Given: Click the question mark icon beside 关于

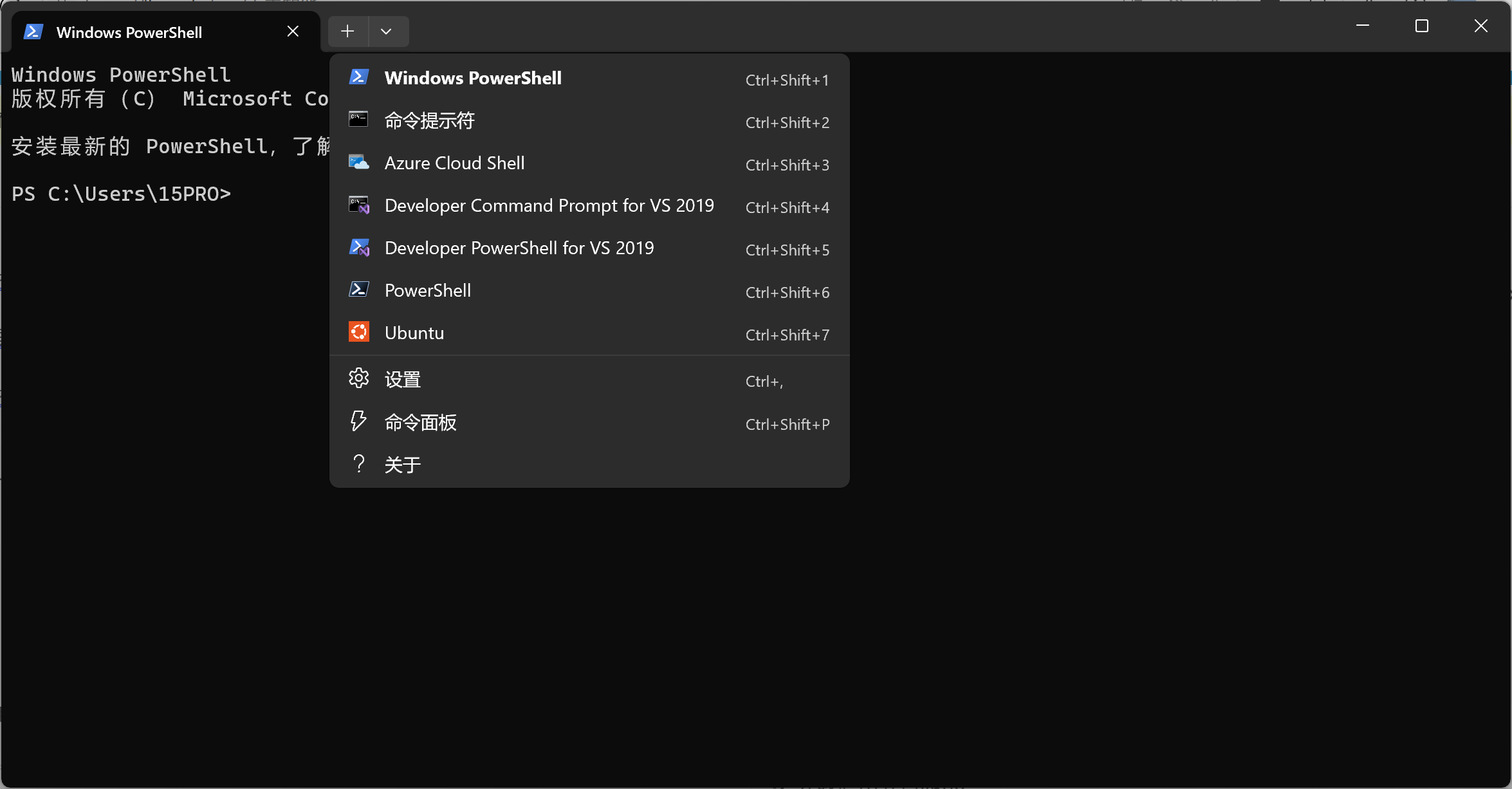Looking at the screenshot, I should coord(358,463).
